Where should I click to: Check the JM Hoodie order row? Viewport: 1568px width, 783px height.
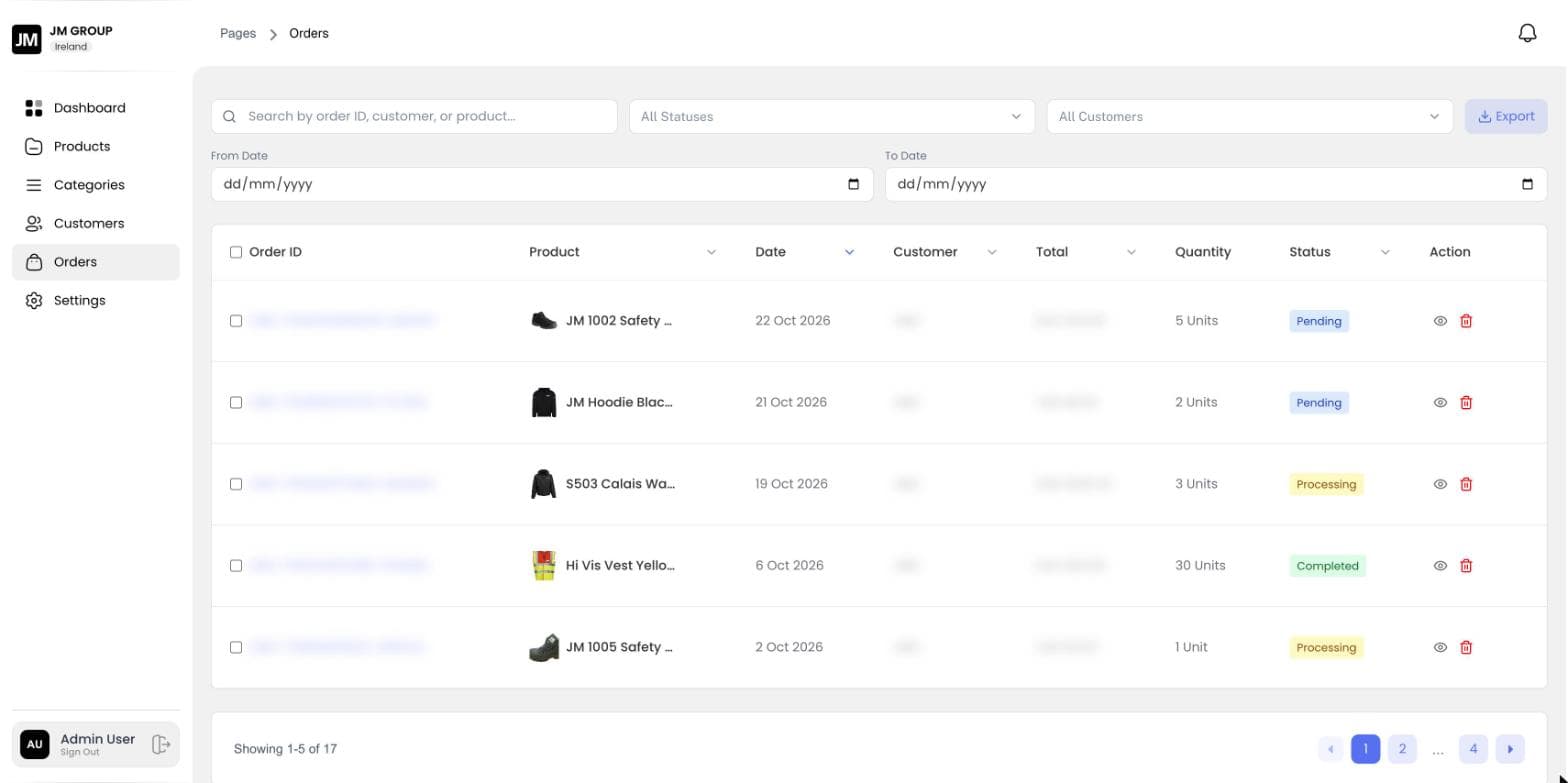(236, 403)
